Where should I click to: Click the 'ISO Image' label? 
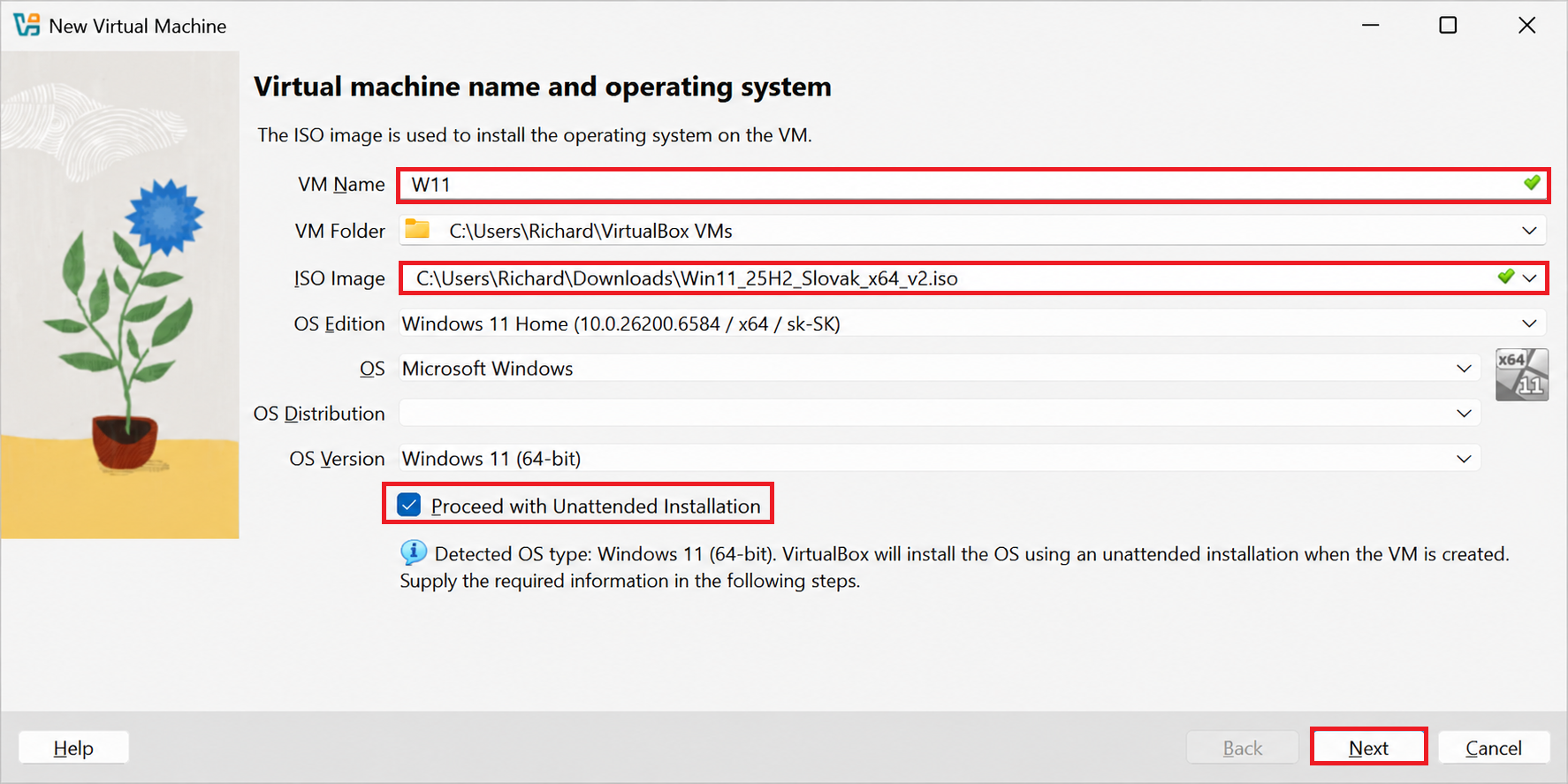pyautogui.click(x=339, y=278)
